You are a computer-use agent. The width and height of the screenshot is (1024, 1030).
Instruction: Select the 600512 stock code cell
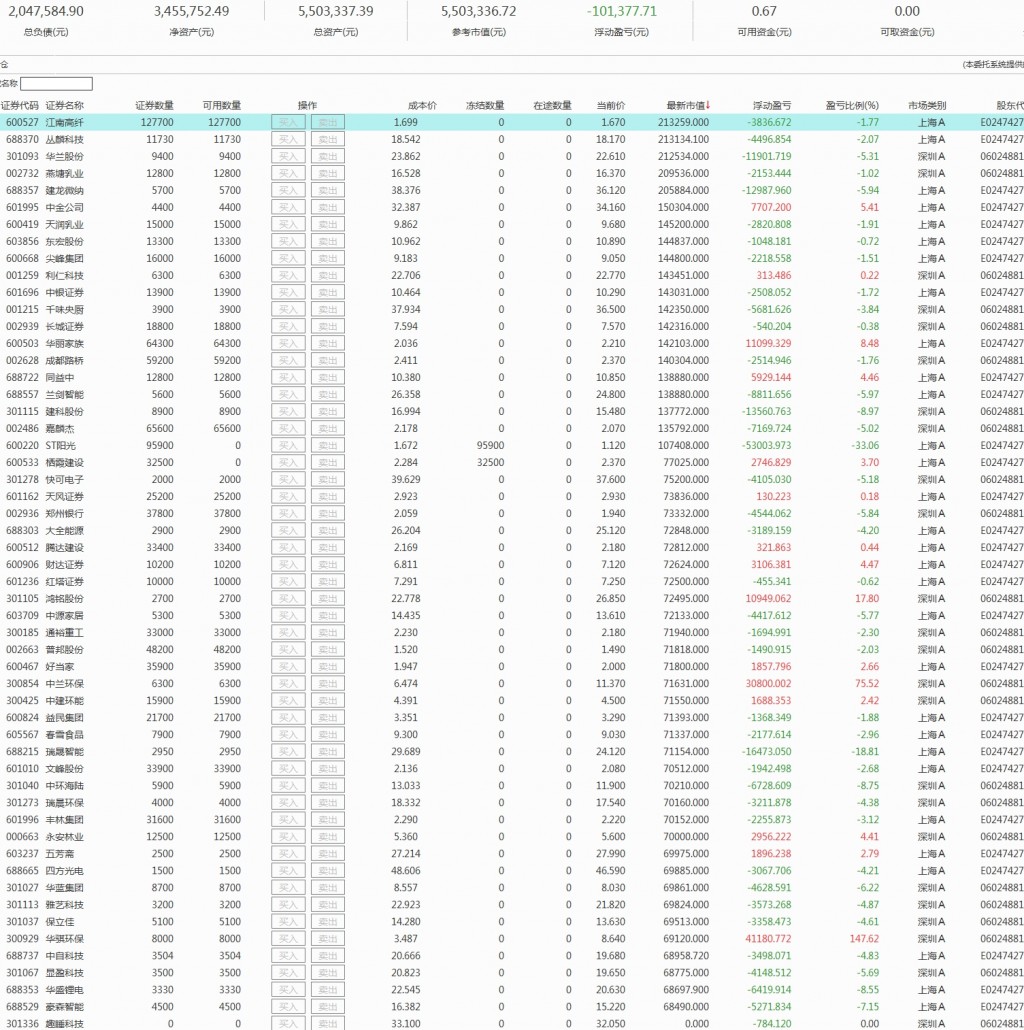[x=22, y=548]
